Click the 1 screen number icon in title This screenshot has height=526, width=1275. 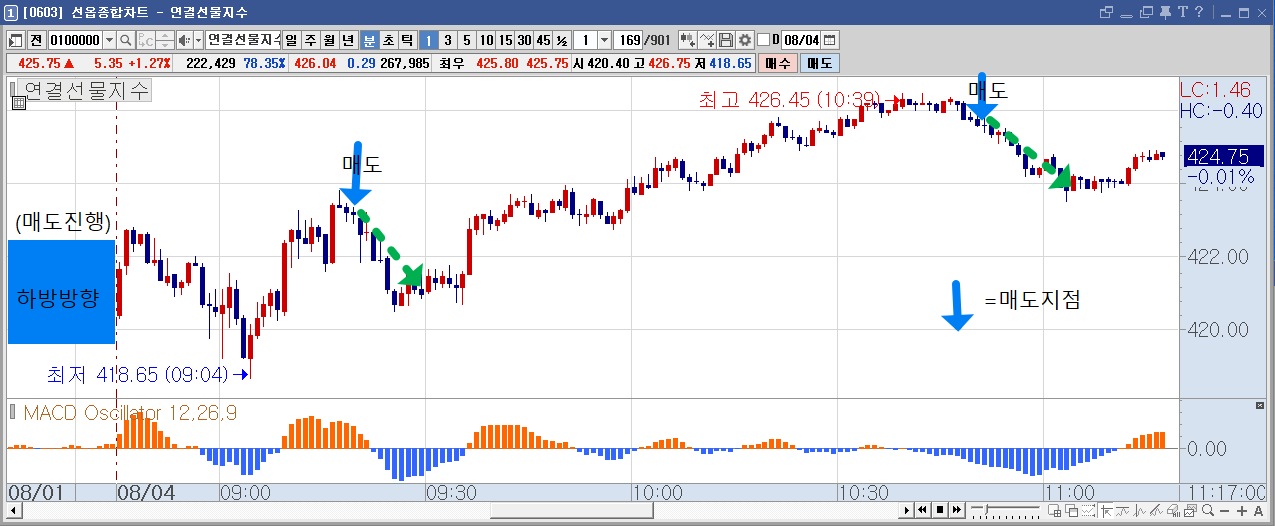9,12
